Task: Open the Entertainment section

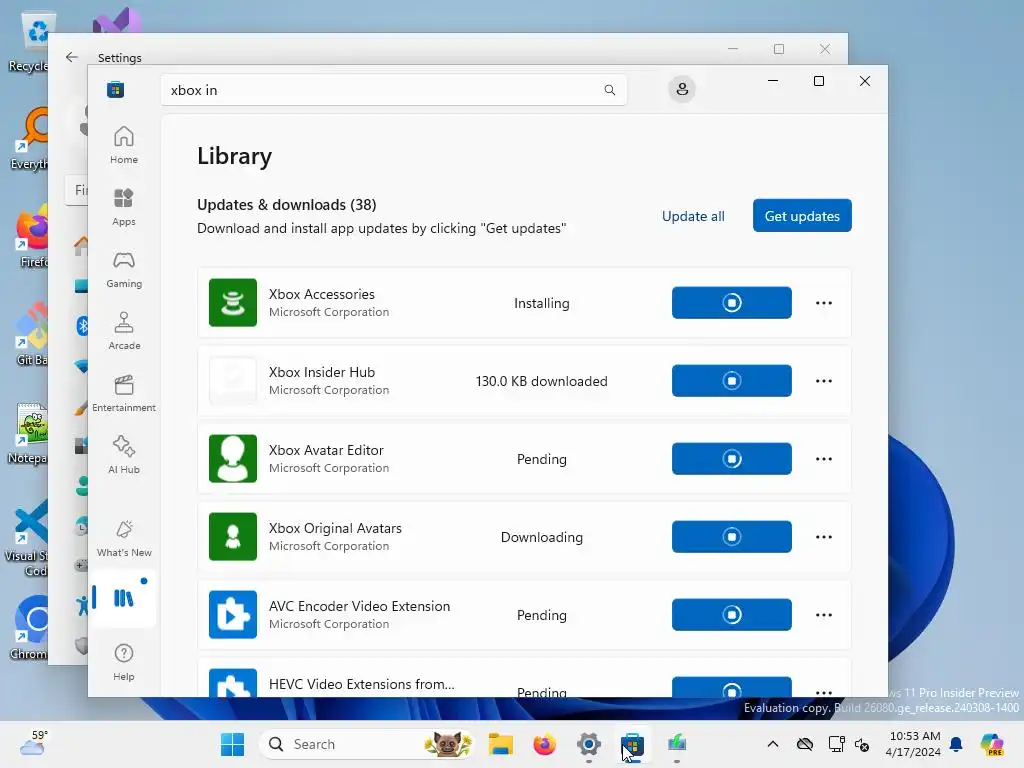Action: pos(123,393)
